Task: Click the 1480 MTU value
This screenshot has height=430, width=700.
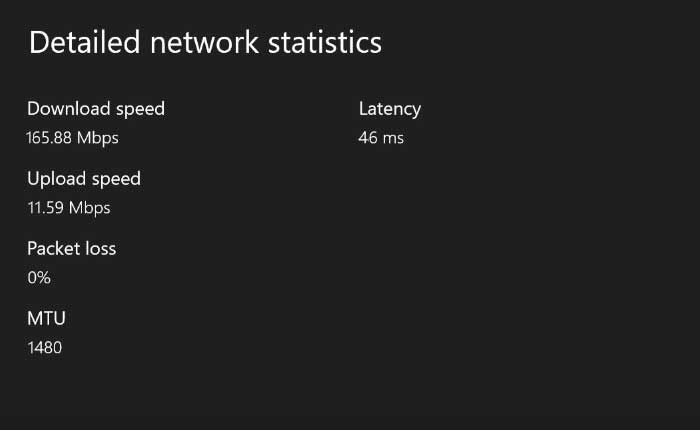Action: (44, 348)
